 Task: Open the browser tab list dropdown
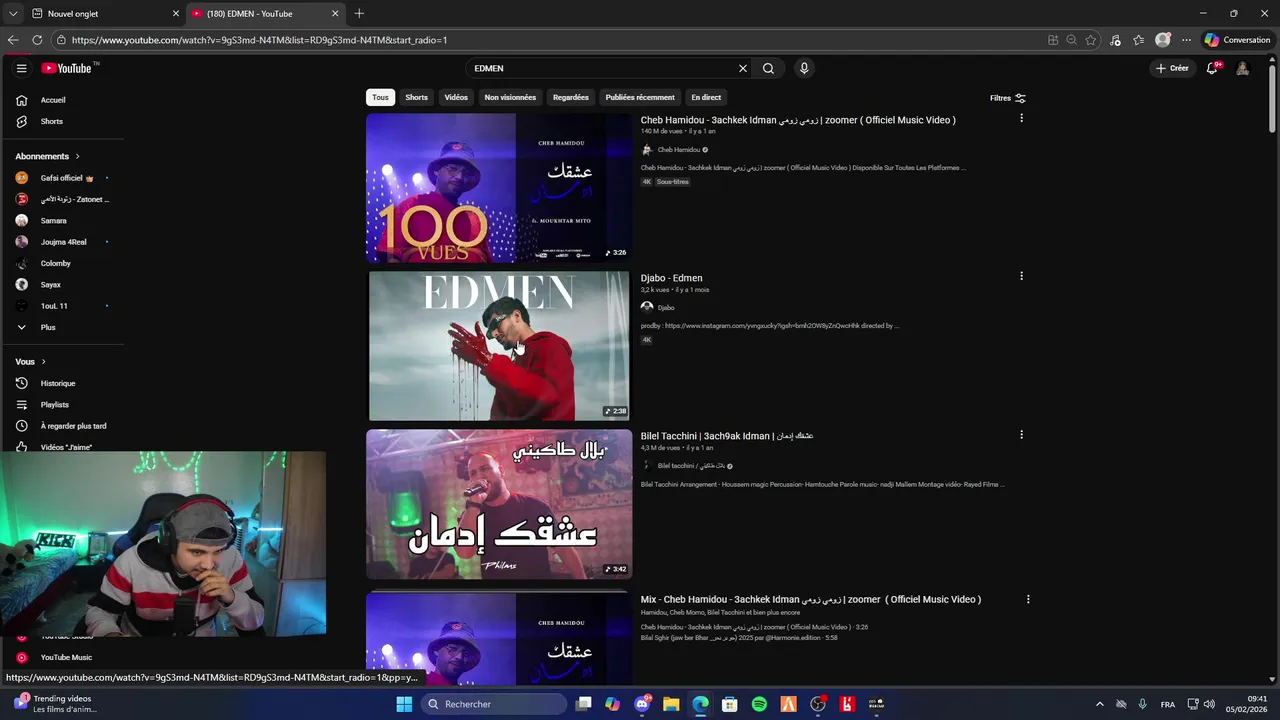tap(13, 13)
